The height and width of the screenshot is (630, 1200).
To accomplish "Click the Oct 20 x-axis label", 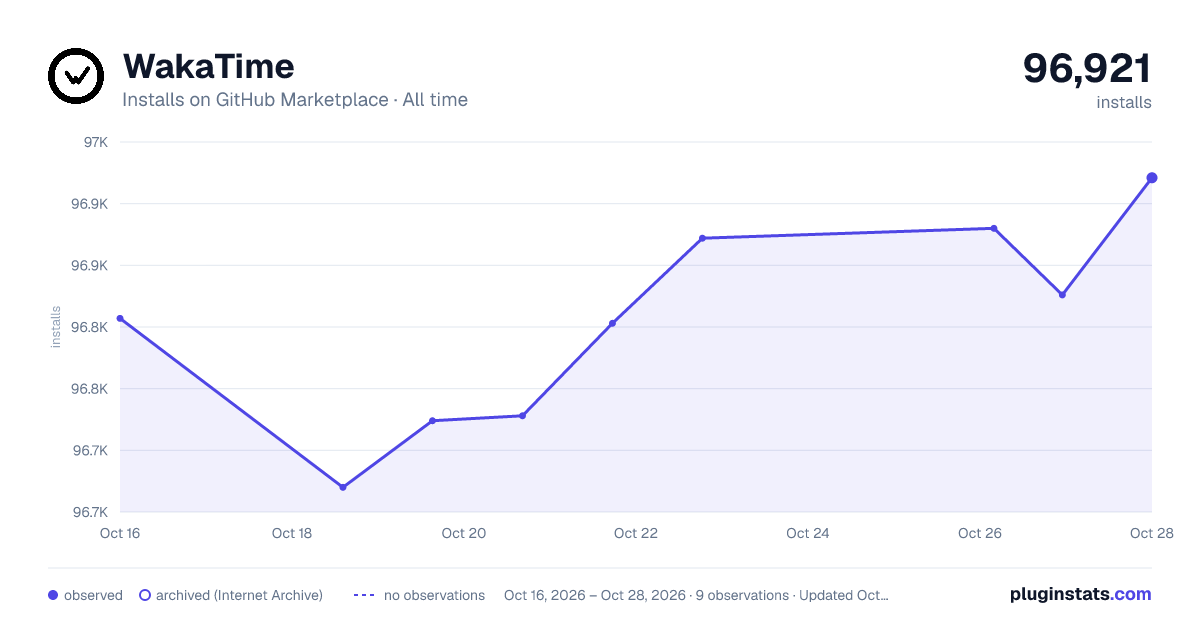I will coord(464,533).
